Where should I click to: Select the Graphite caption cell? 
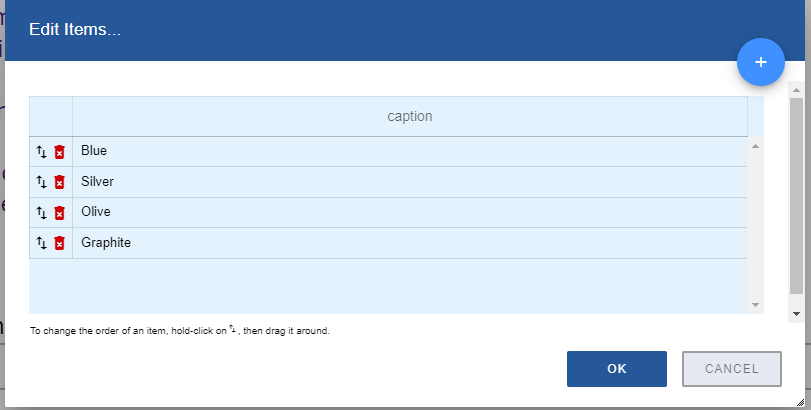click(x=409, y=243)
